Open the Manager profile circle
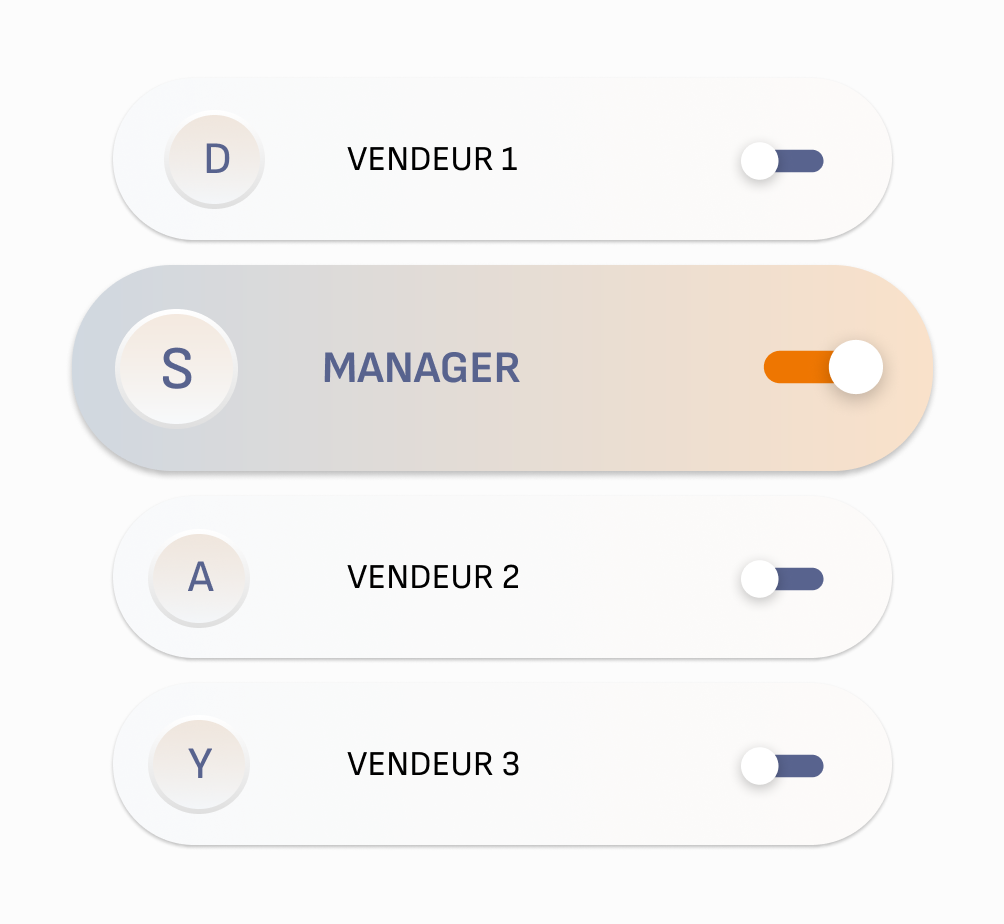The width and height of the screenshot is (1004, 924). (177, 368)
